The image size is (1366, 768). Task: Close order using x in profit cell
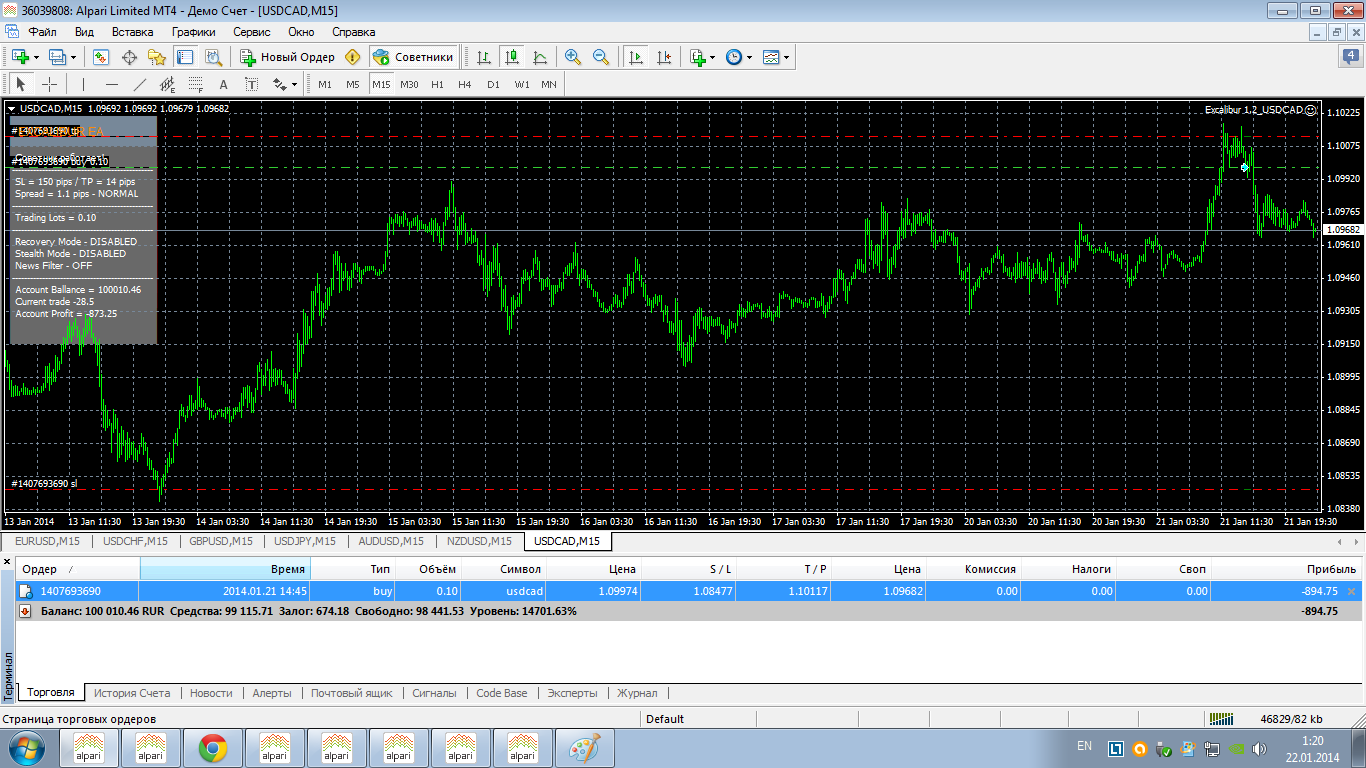point(1352,591)
